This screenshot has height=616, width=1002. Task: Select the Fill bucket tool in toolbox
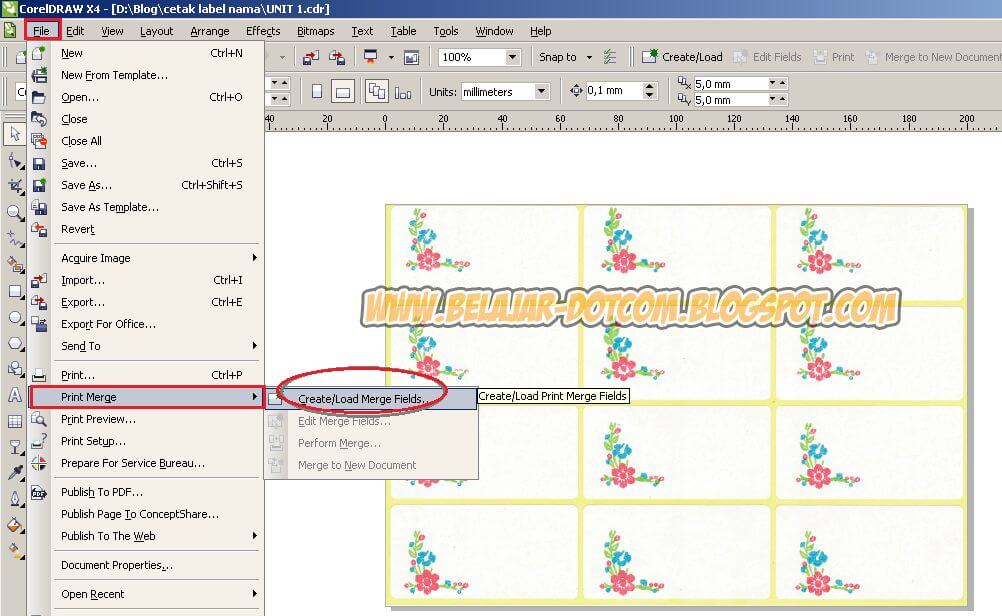pyautogui.click(x=14, y=525)
